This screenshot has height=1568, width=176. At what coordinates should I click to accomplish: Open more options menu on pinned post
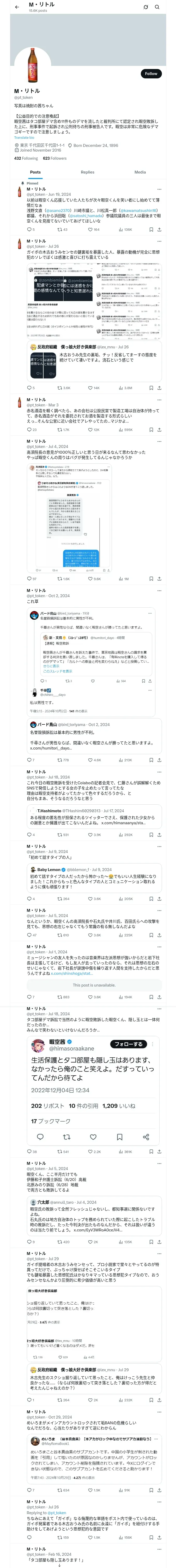[x=160, y=189]
